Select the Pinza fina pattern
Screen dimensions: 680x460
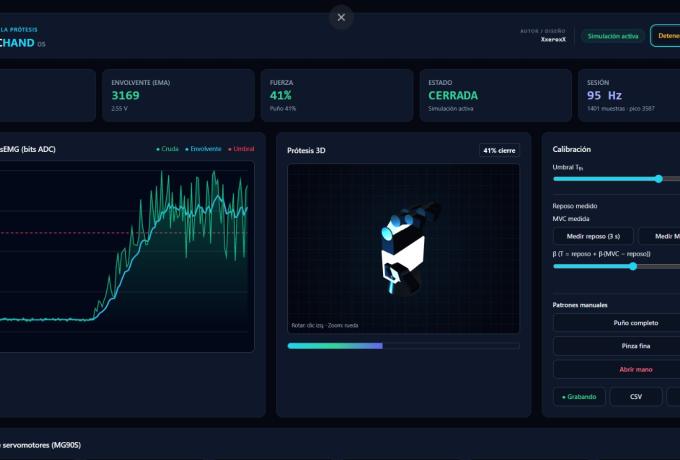(x=635, y=346)
